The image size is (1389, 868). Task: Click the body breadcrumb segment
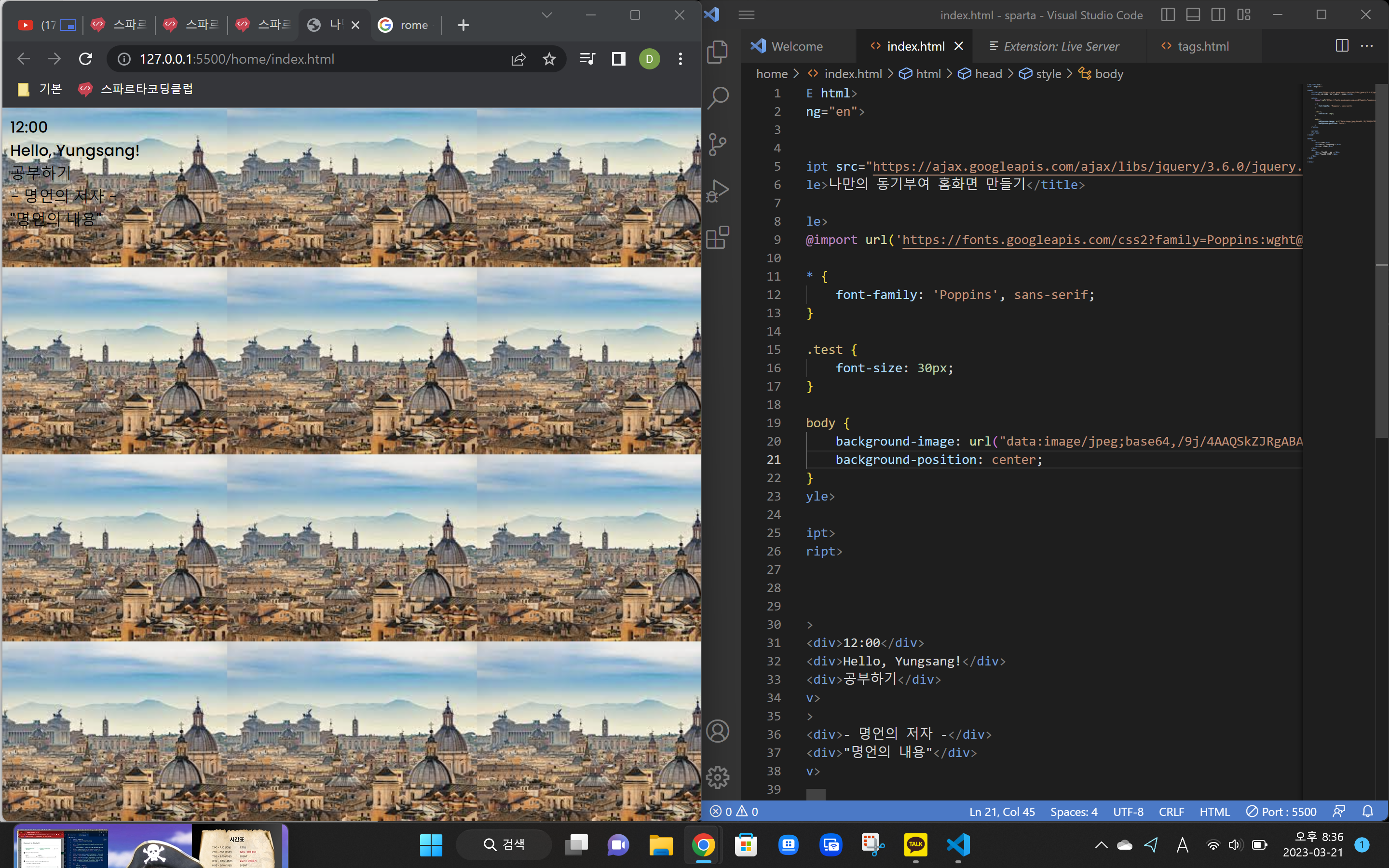(x=1101, y=73)
